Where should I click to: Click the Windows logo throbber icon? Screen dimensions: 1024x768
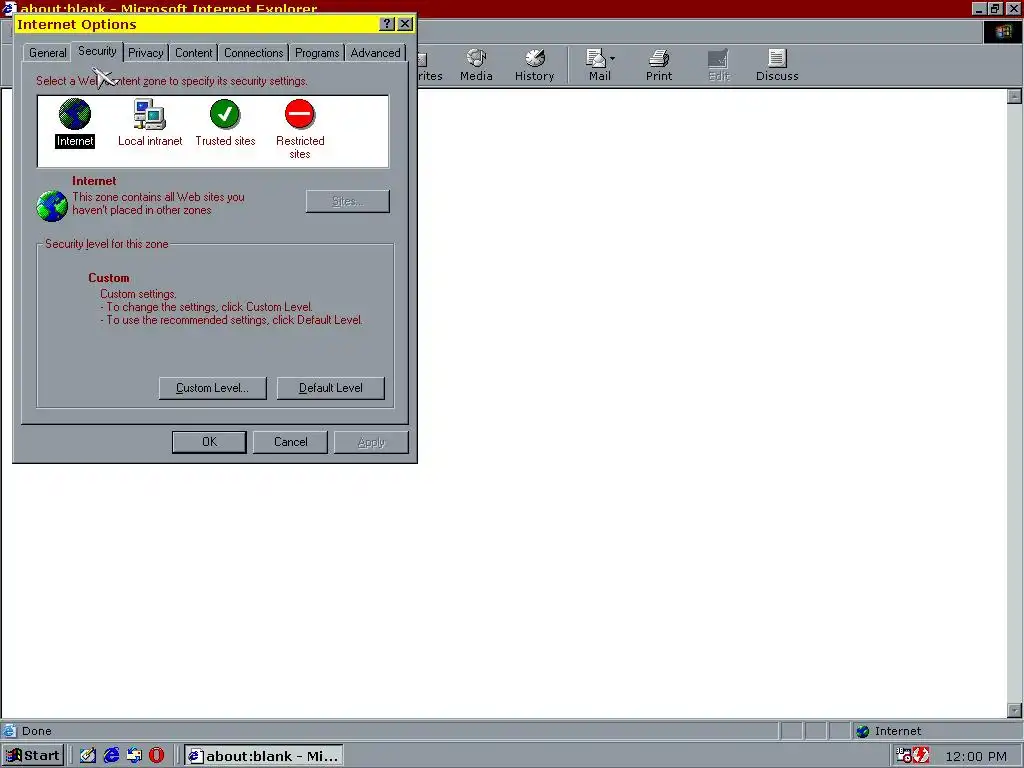pos(1002,32)
